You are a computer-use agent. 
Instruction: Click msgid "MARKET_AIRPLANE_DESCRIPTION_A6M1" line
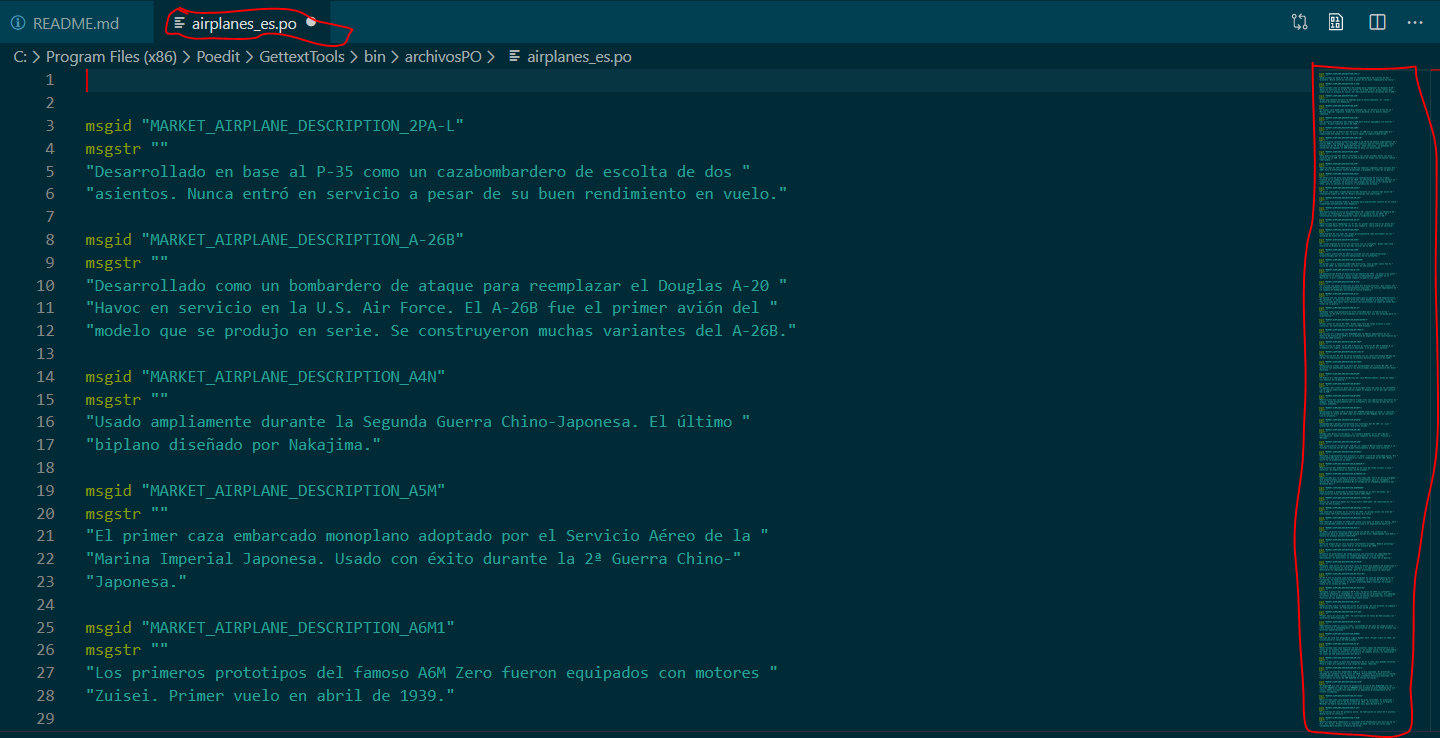click(270, 628)
